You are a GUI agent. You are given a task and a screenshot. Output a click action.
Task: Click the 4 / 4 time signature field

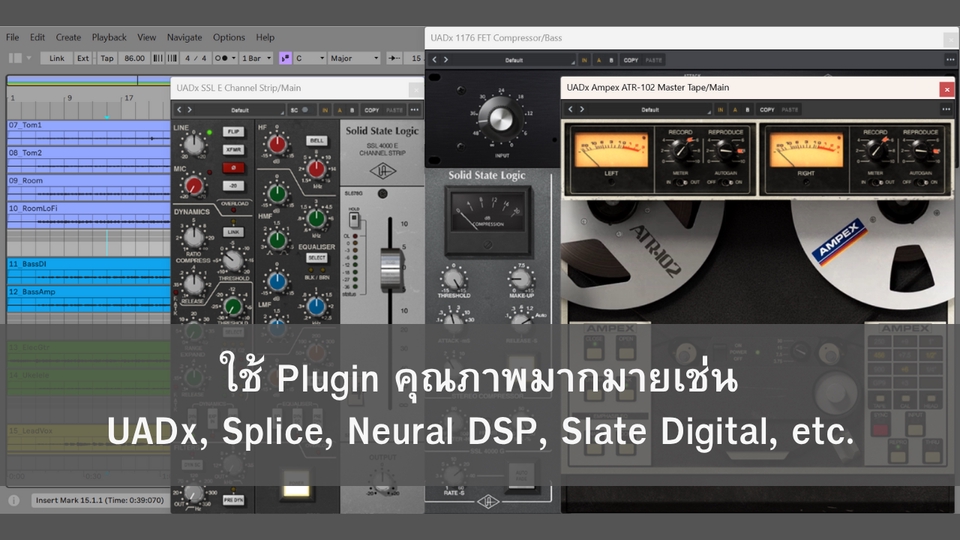tap(196, 58)
